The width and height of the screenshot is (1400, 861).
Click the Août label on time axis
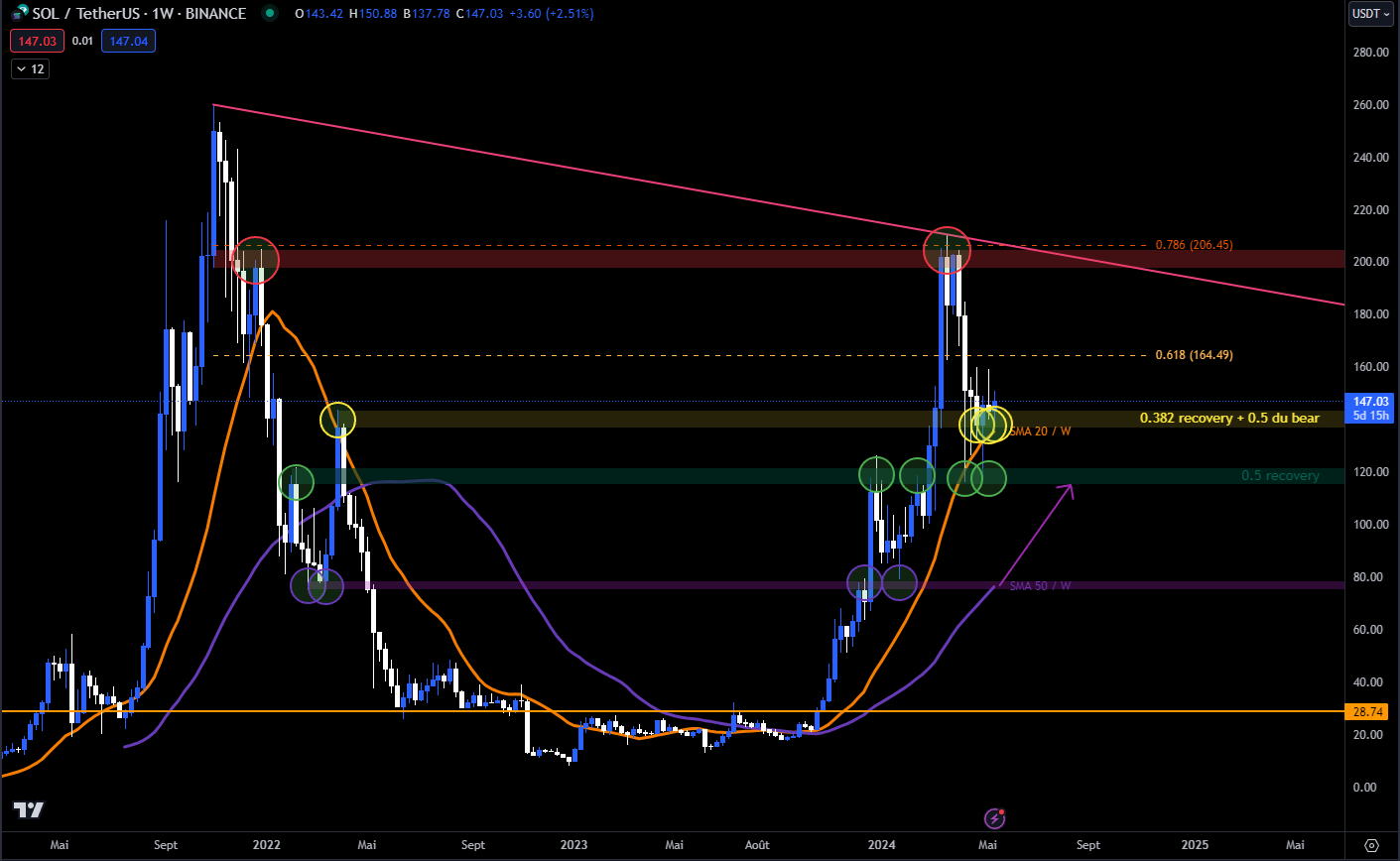tap(757, 845)
